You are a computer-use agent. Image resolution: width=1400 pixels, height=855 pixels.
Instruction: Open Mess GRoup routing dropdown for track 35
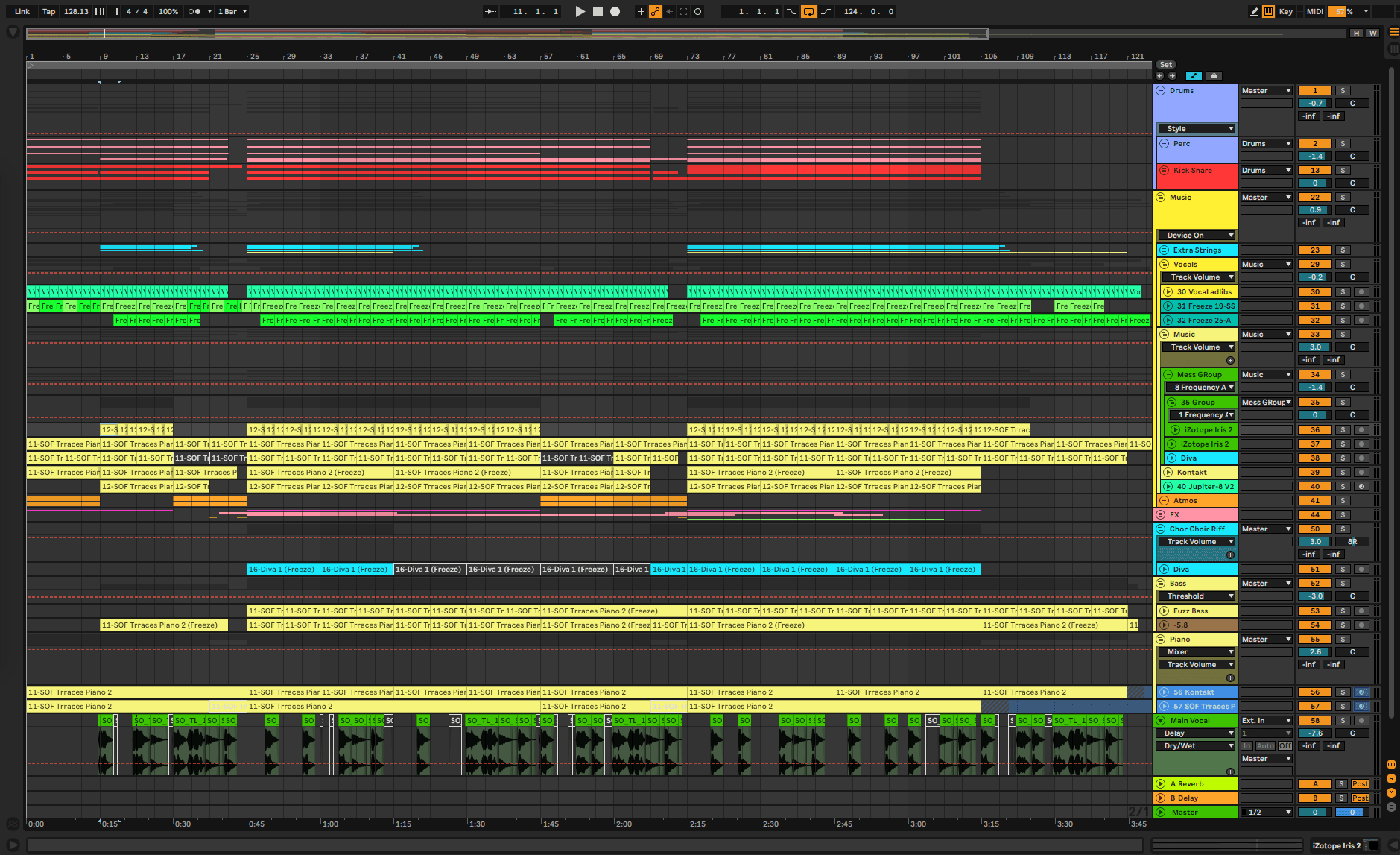click(1267, 403)
